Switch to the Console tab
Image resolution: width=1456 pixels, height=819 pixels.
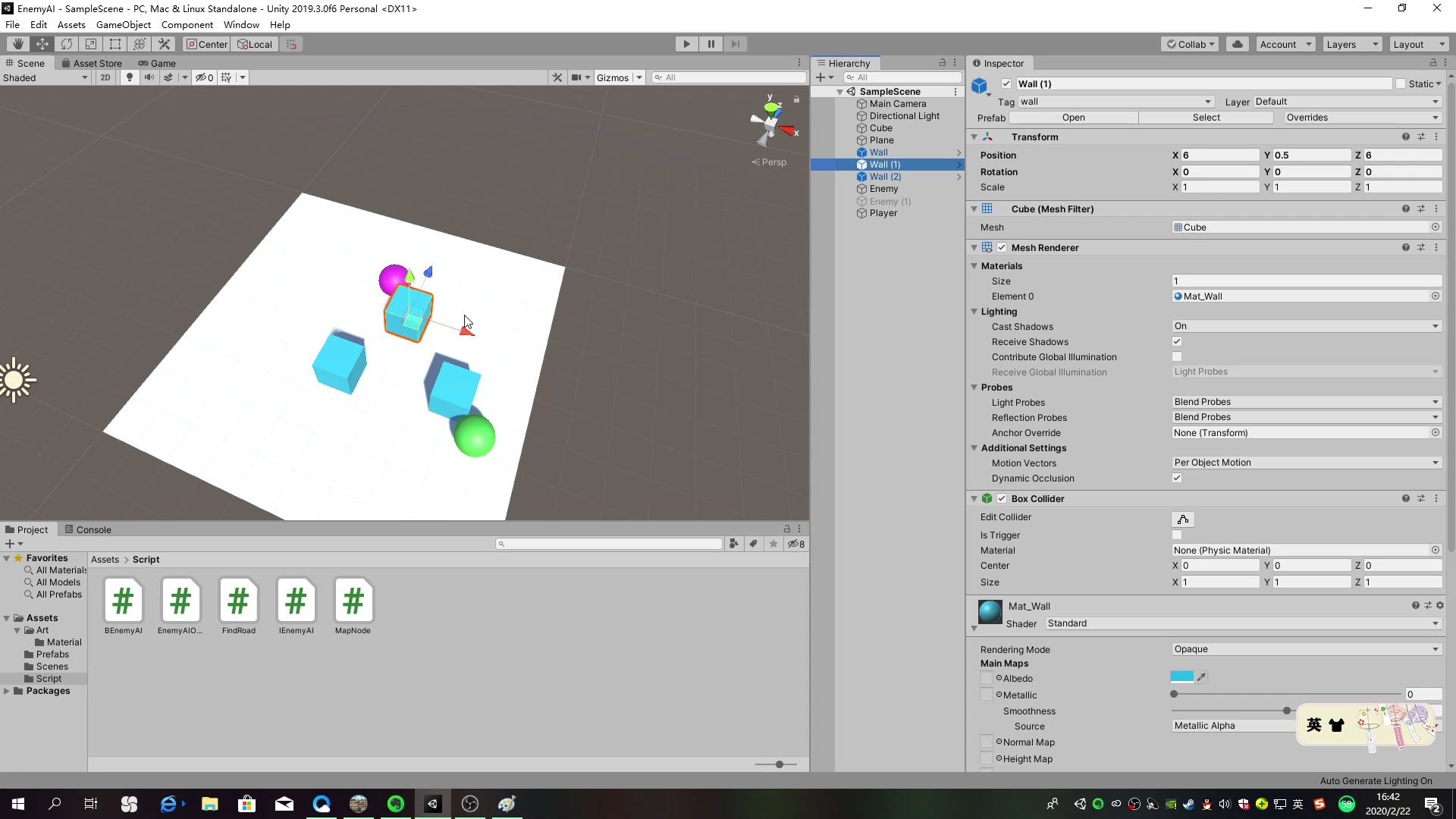pyautogui.click(x=89, y=530)
